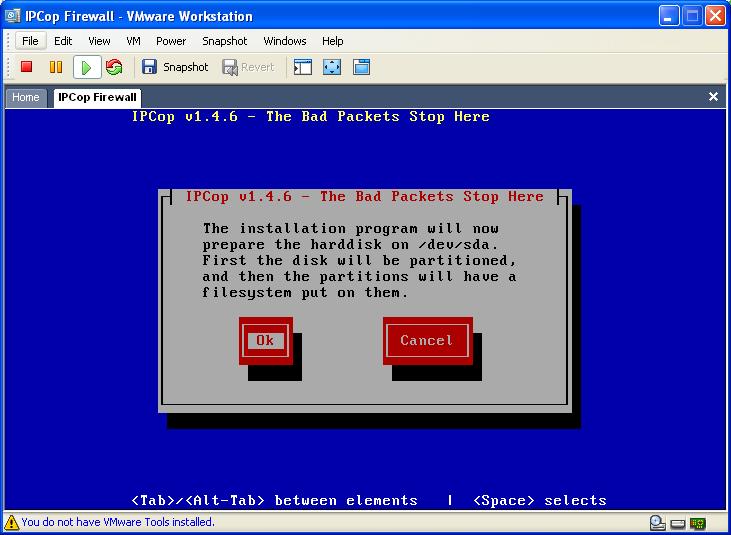
Task: Take a snapshot via the Snapshot toolbar button
Action: click(x=175, y=67)
